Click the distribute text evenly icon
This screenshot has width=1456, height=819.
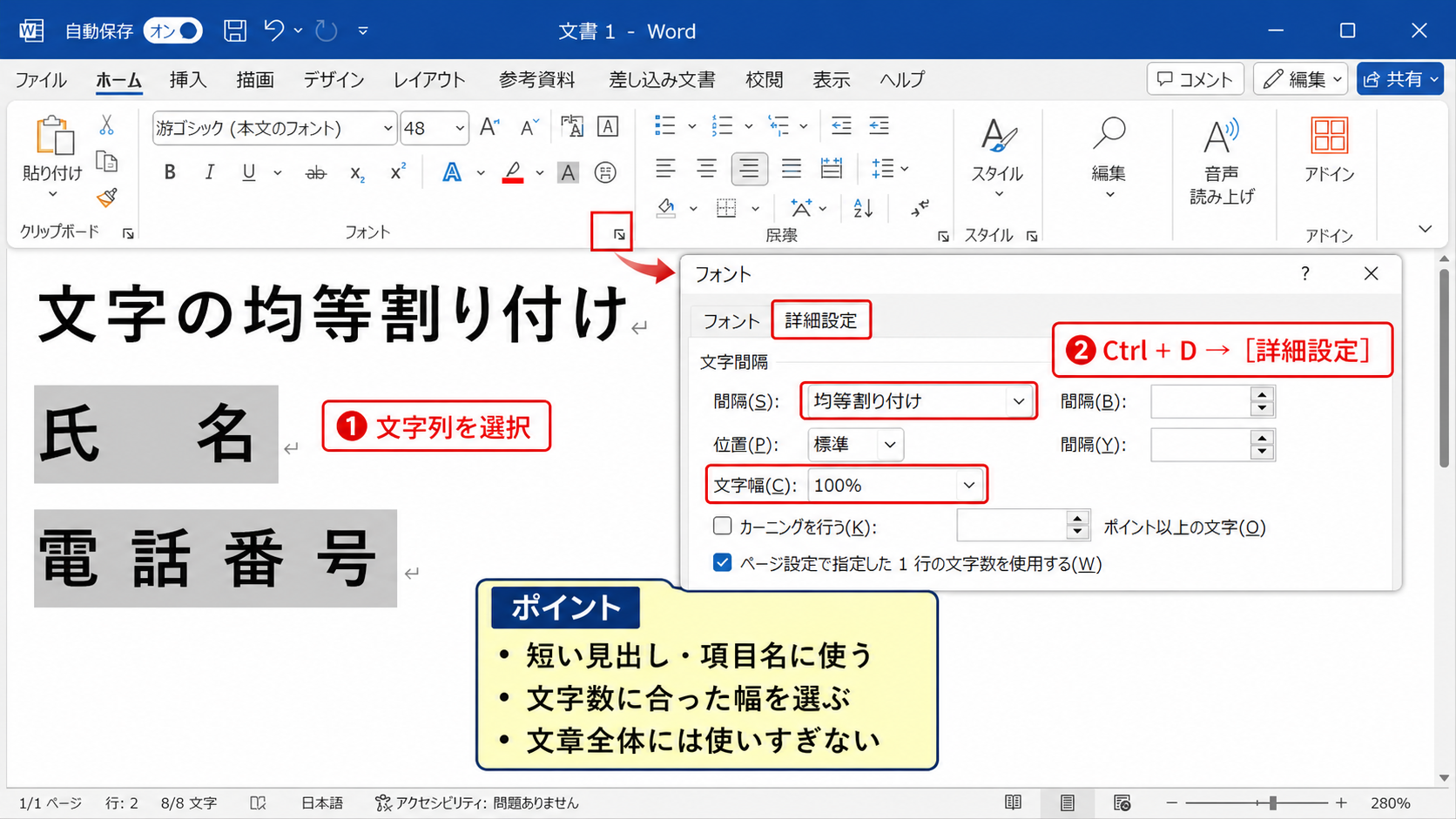point(832,168)
